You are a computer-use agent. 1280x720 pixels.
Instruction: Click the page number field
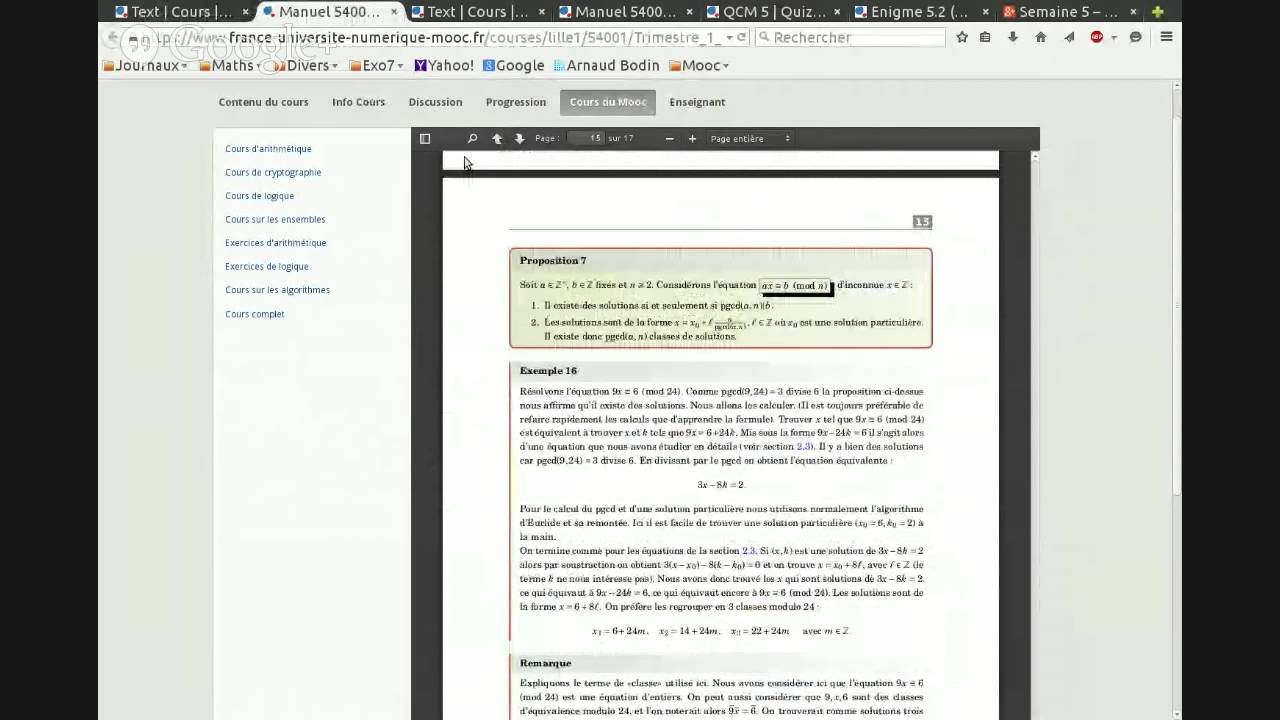coord(586,139)
